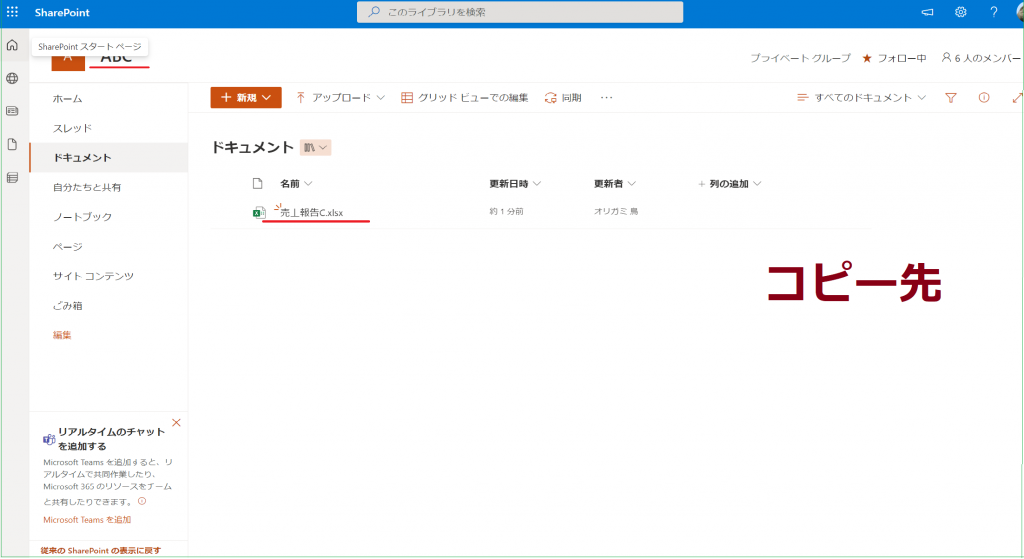Click the SharePoint home icon in left rail
This screenshot has width=1024, height=559.
12,45
